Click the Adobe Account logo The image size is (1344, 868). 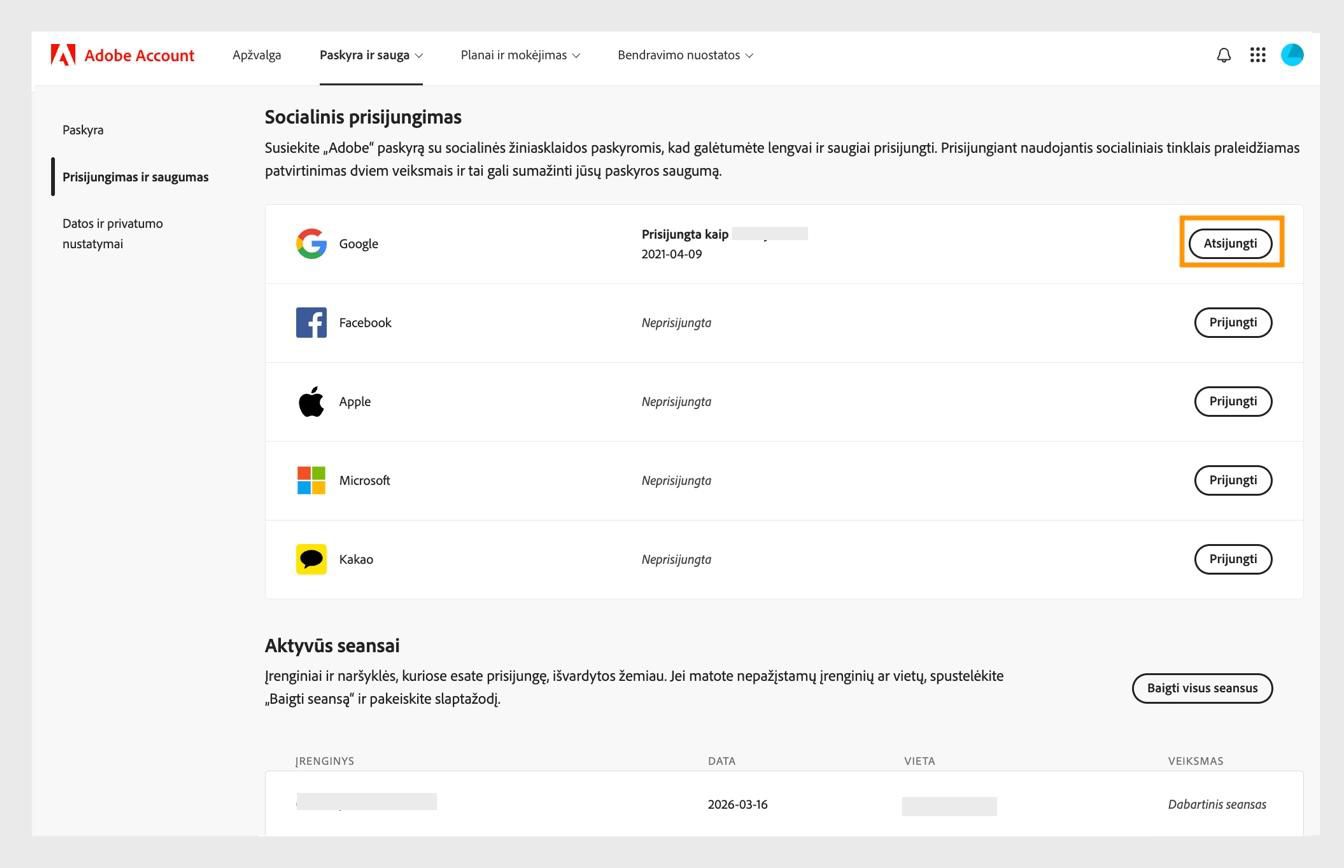coord(122,55)
